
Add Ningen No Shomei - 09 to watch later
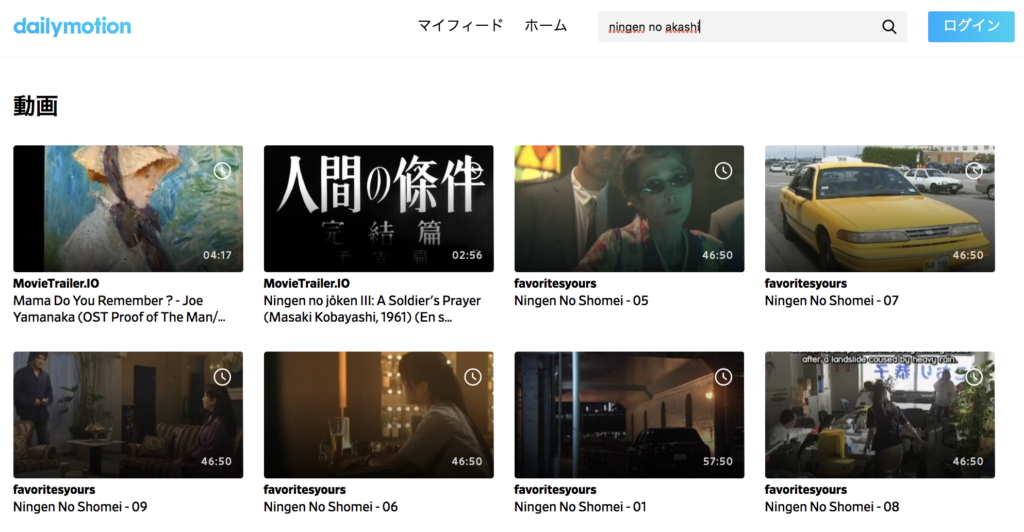point(222,377)
